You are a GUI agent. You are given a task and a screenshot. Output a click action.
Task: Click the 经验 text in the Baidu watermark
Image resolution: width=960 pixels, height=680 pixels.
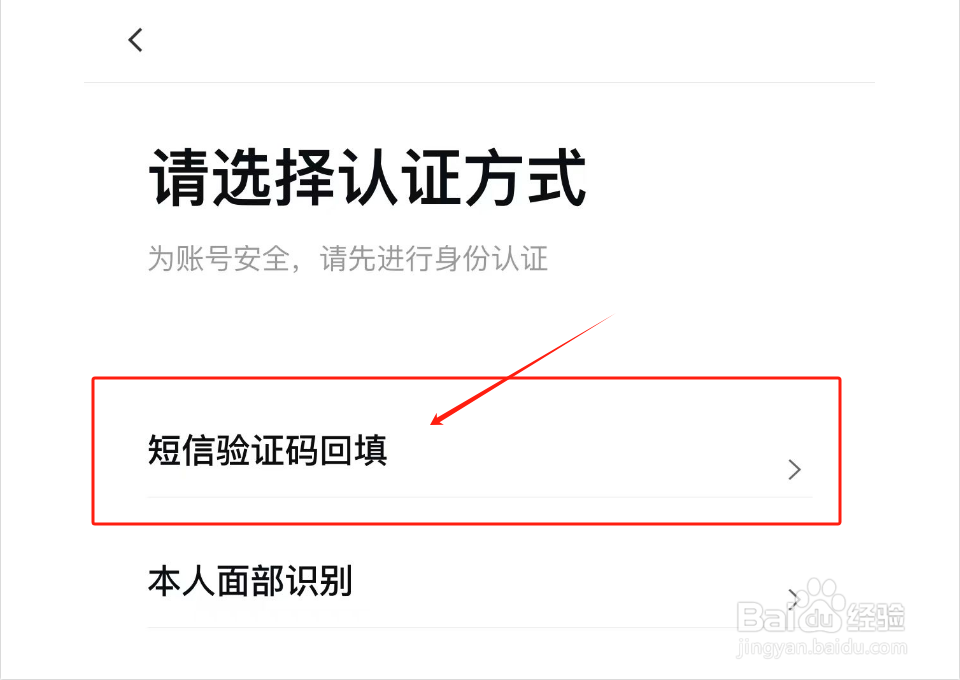(876, 617)
